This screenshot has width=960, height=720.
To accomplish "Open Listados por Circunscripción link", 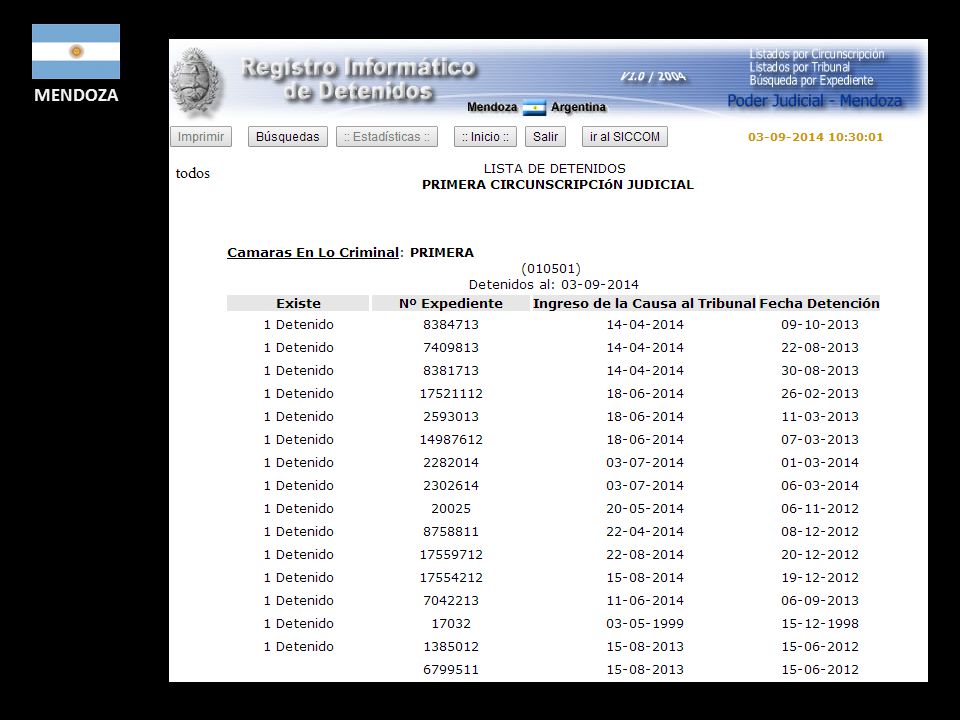I will pyautogui.click(x=817, y=54).
